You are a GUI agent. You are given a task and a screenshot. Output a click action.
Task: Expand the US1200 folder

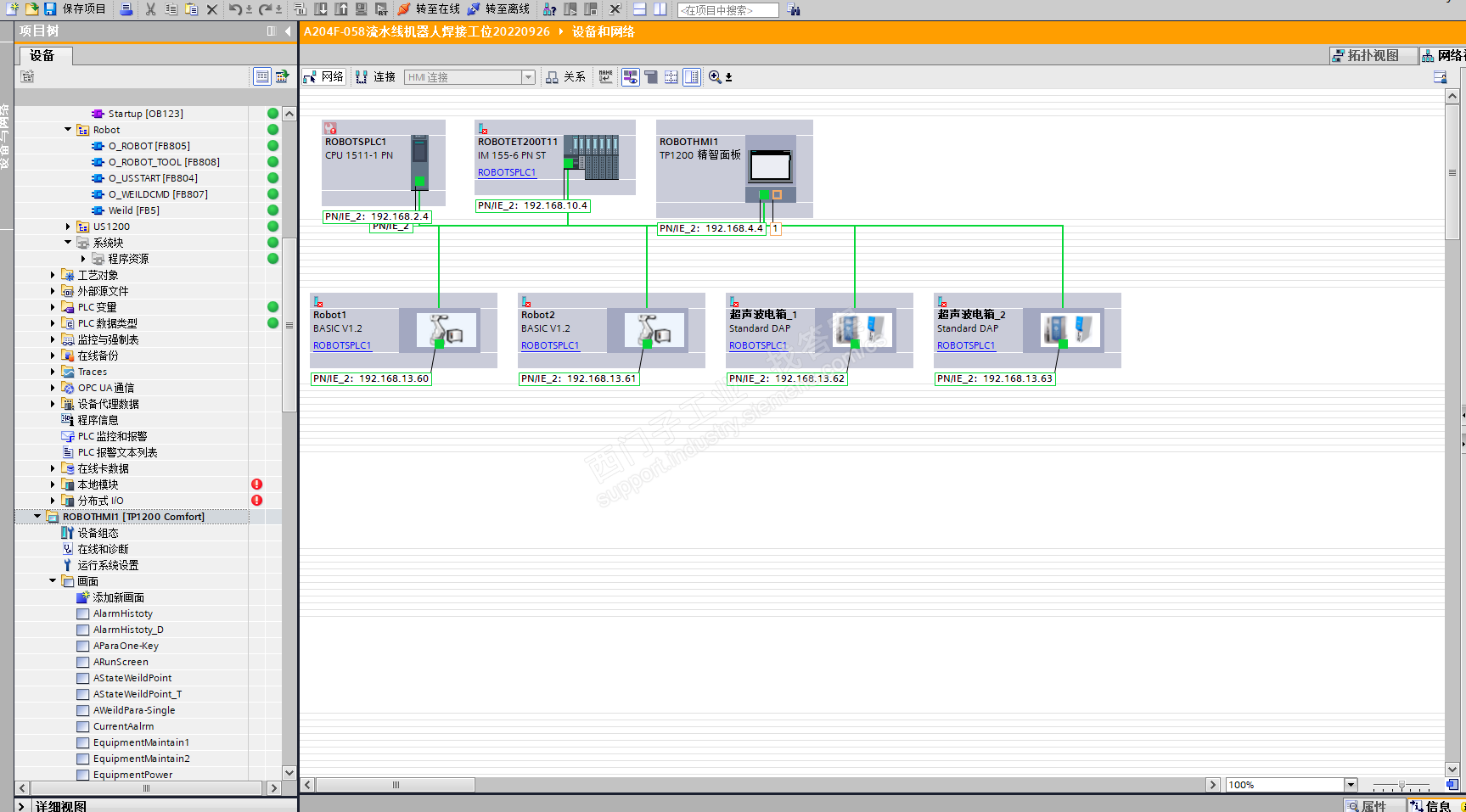click(x=68, y=227)
